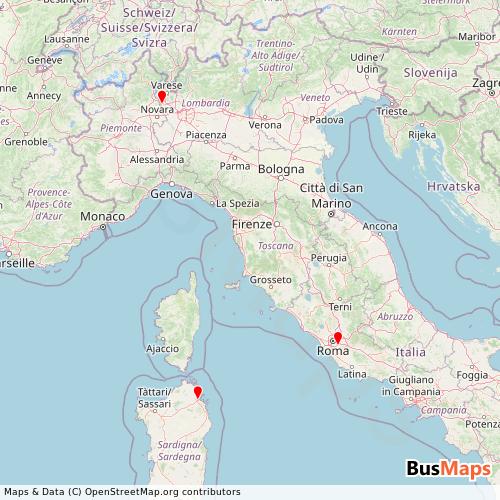Select the Trieste city label
500x500 pixels.
[392, 111]
